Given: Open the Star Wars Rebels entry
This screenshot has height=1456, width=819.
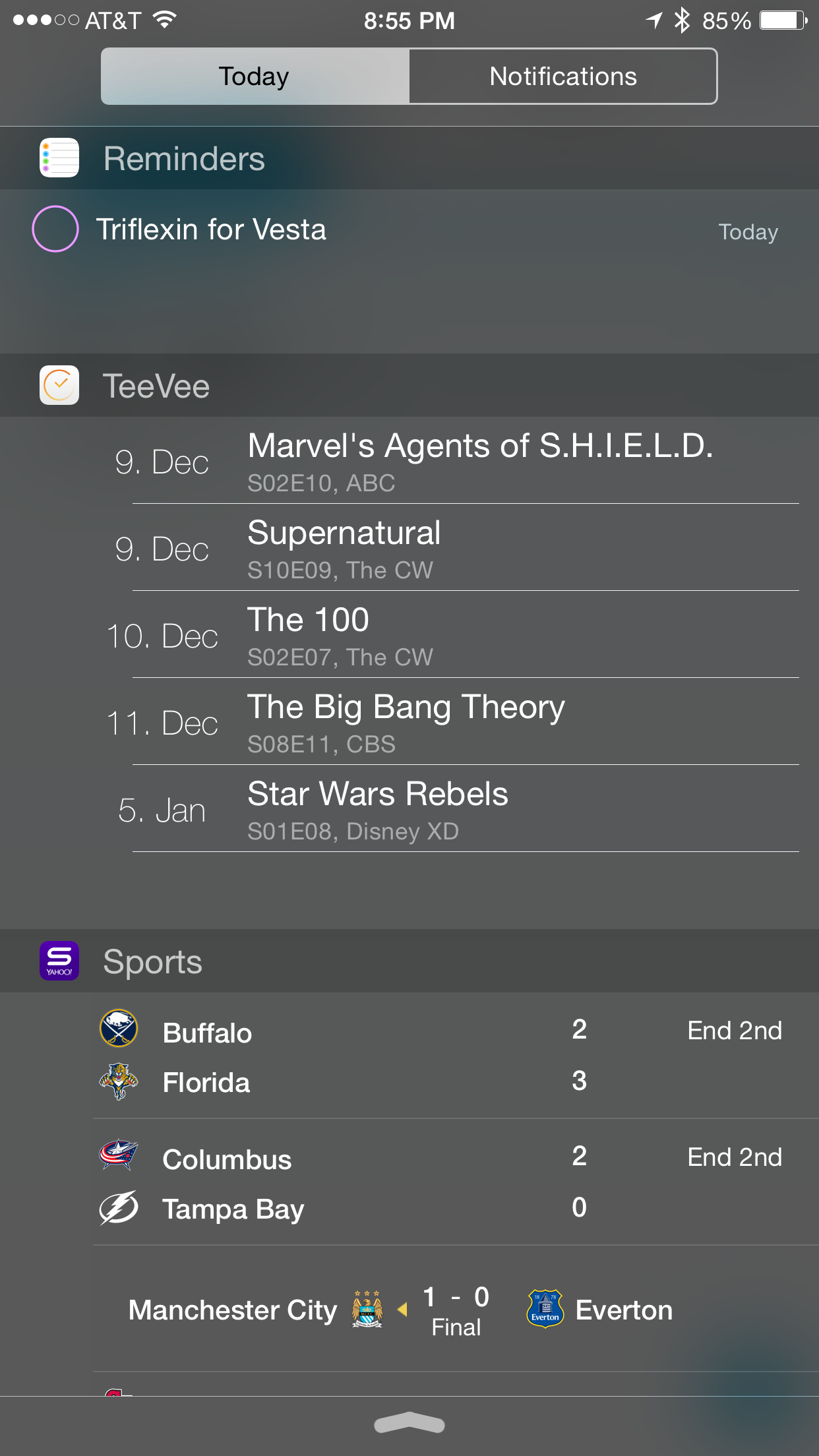Looking at the screenshot, I should (x=456, y=809).
